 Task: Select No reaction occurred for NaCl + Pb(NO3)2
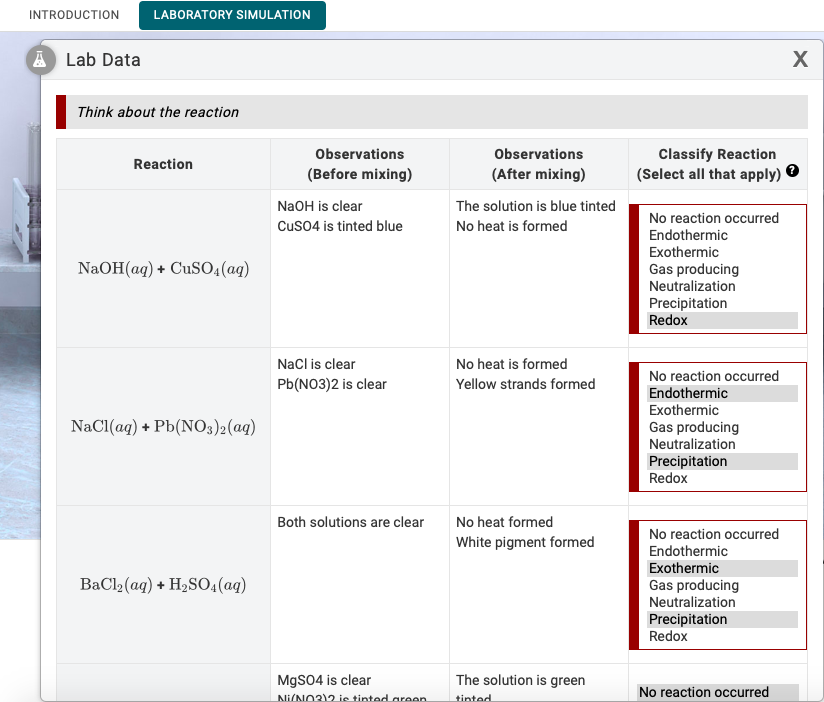click(x=722, y=376)
